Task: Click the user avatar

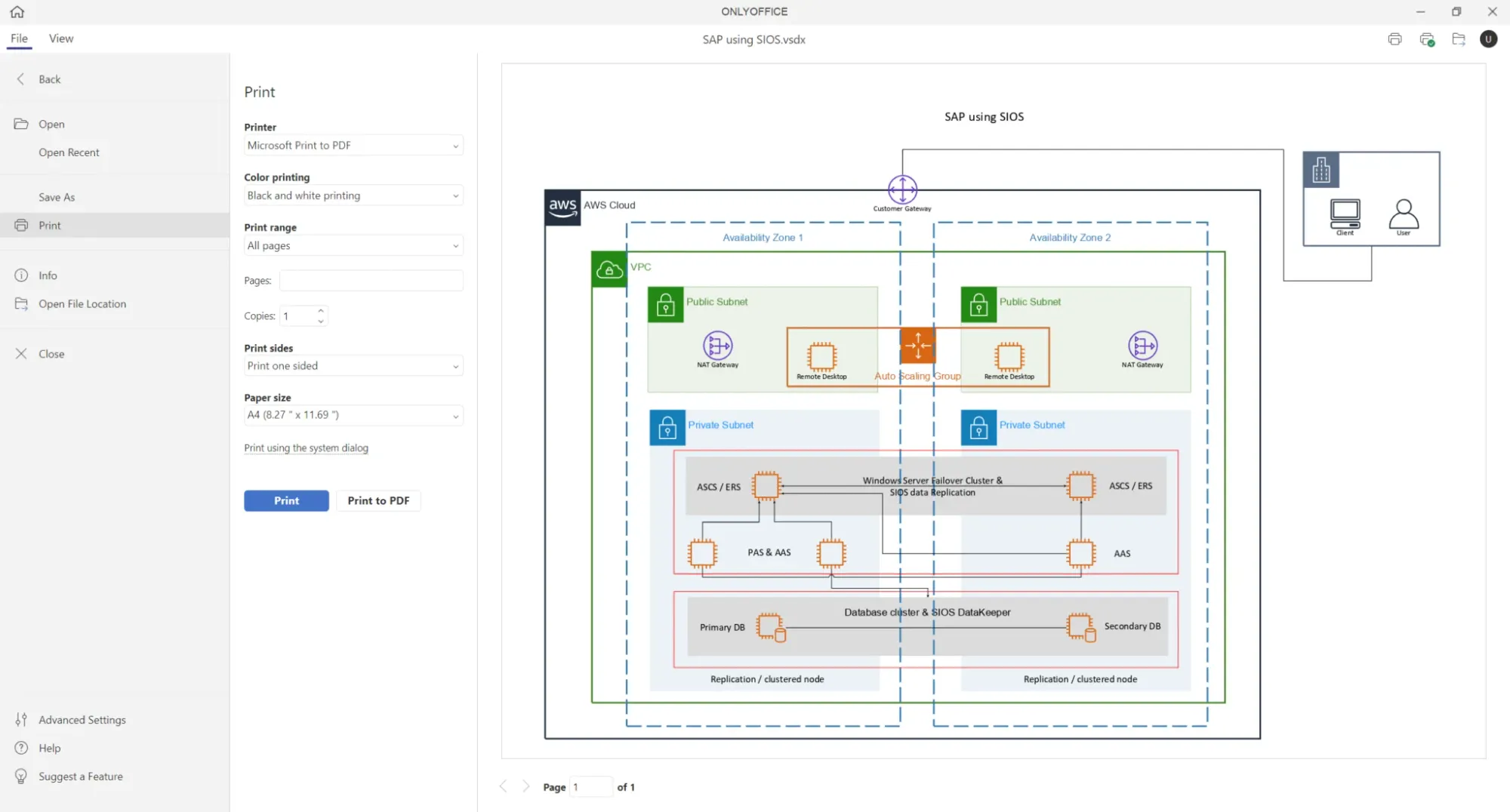Action: [1488, 39]
